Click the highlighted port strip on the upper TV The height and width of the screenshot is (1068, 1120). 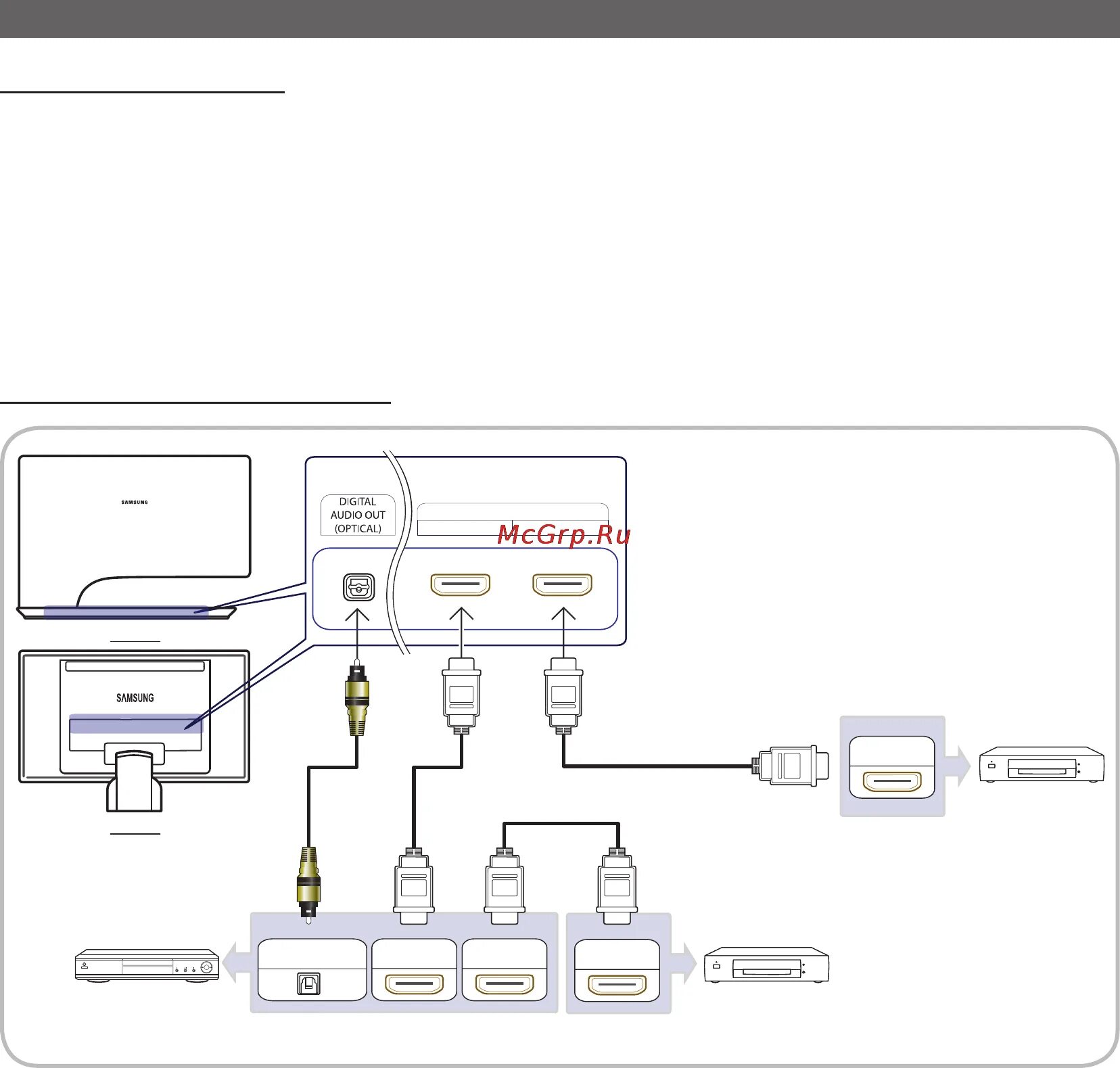click(x=127, y=612)
